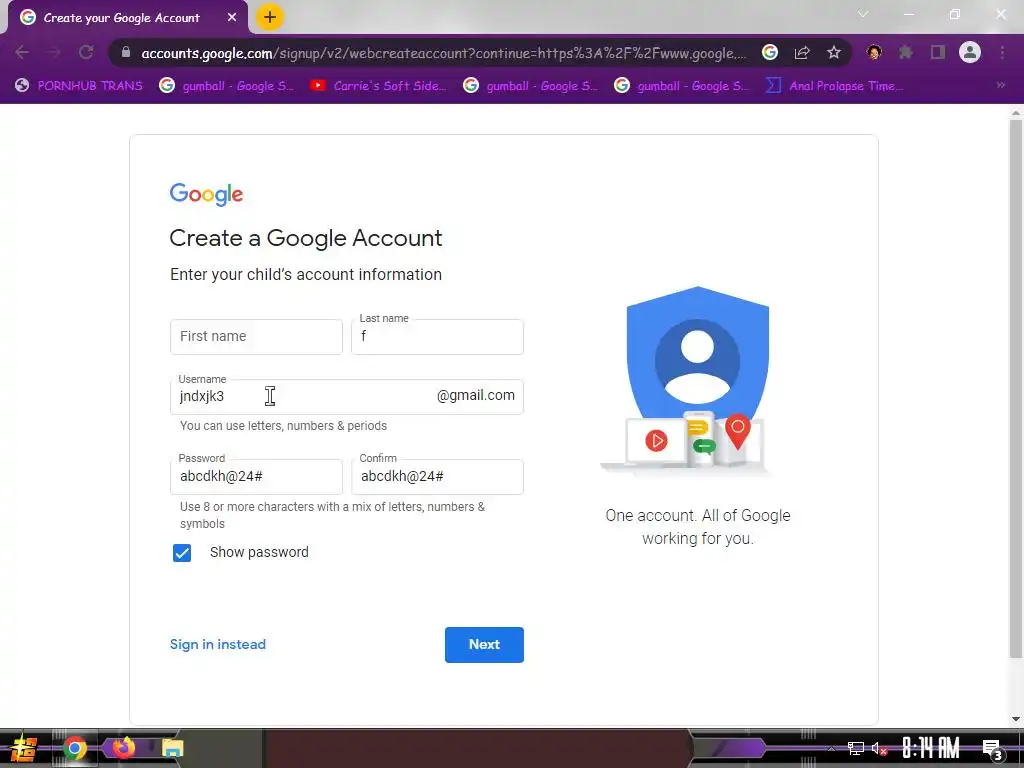The width and height of the screenshot is (1024, 768).
Task: Click the page scrollbar down arrow
Action: click(1016, 719)
